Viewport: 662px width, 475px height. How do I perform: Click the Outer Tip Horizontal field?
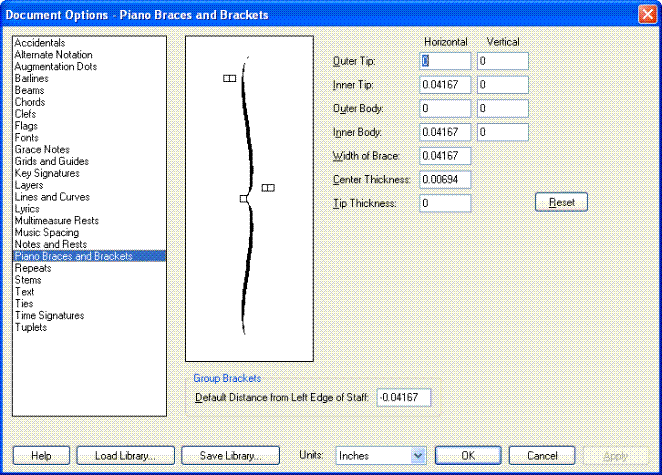click(445, 61)
